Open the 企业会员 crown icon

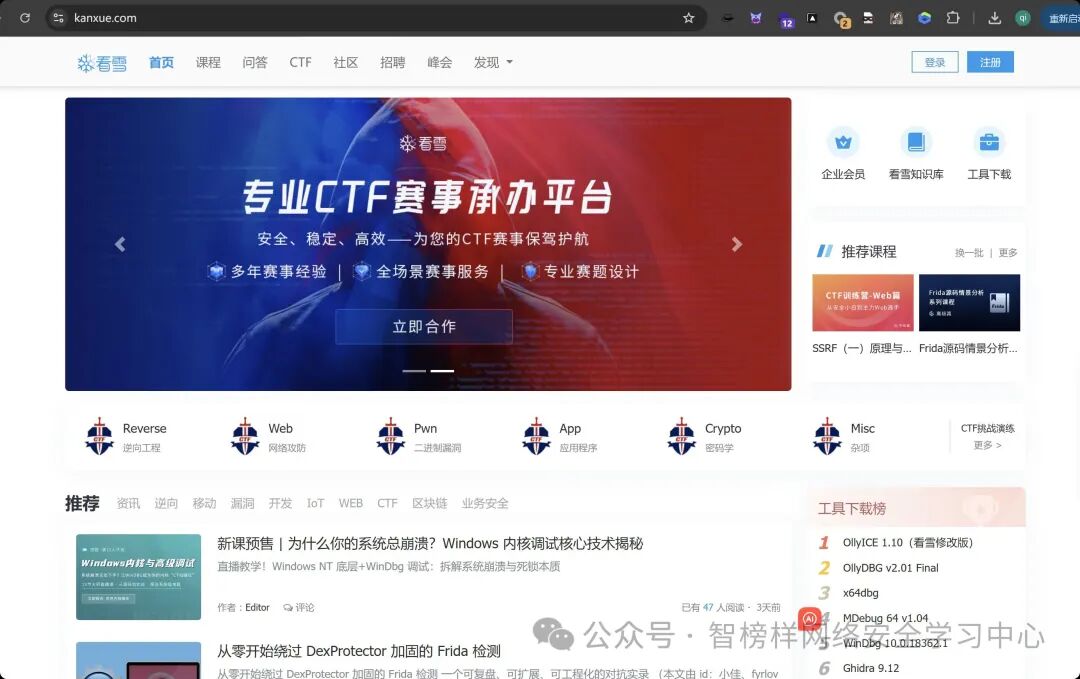click(x=843, y=143)
